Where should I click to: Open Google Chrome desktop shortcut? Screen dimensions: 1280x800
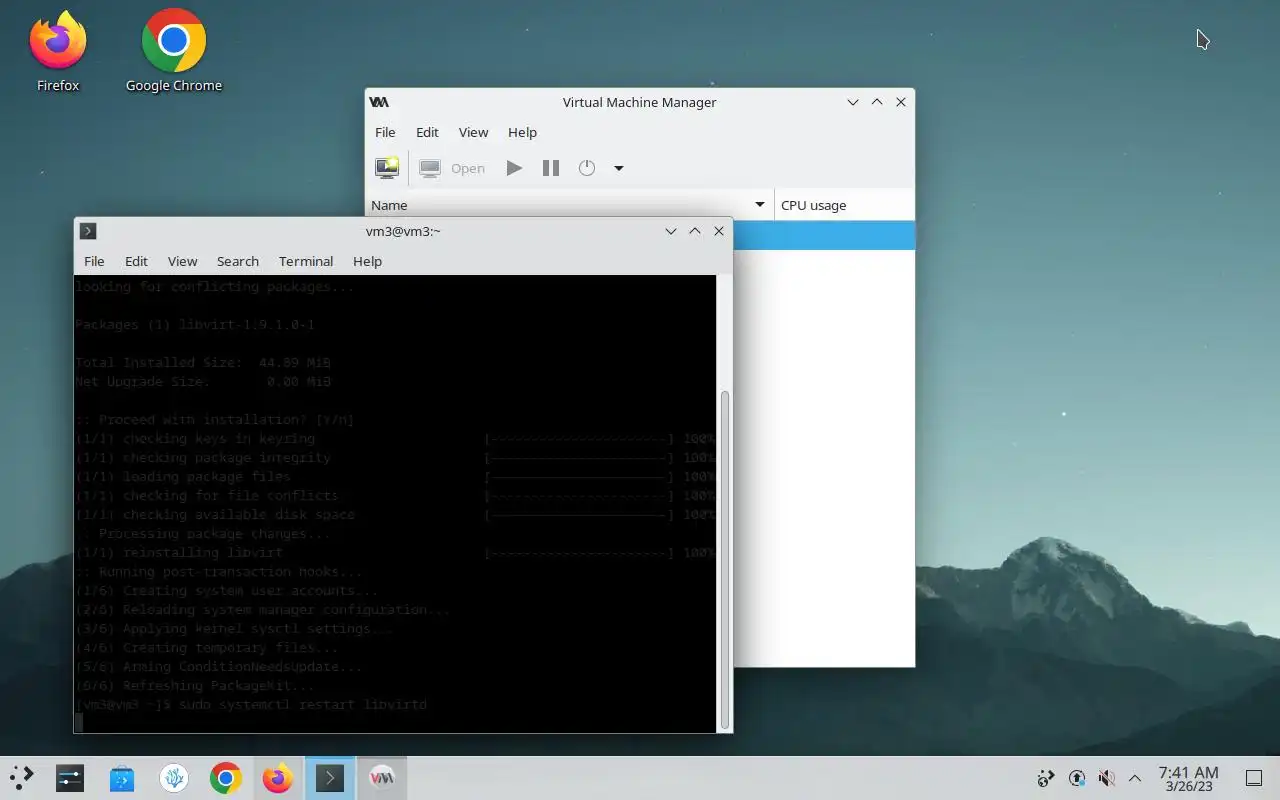tap(174, 52)
